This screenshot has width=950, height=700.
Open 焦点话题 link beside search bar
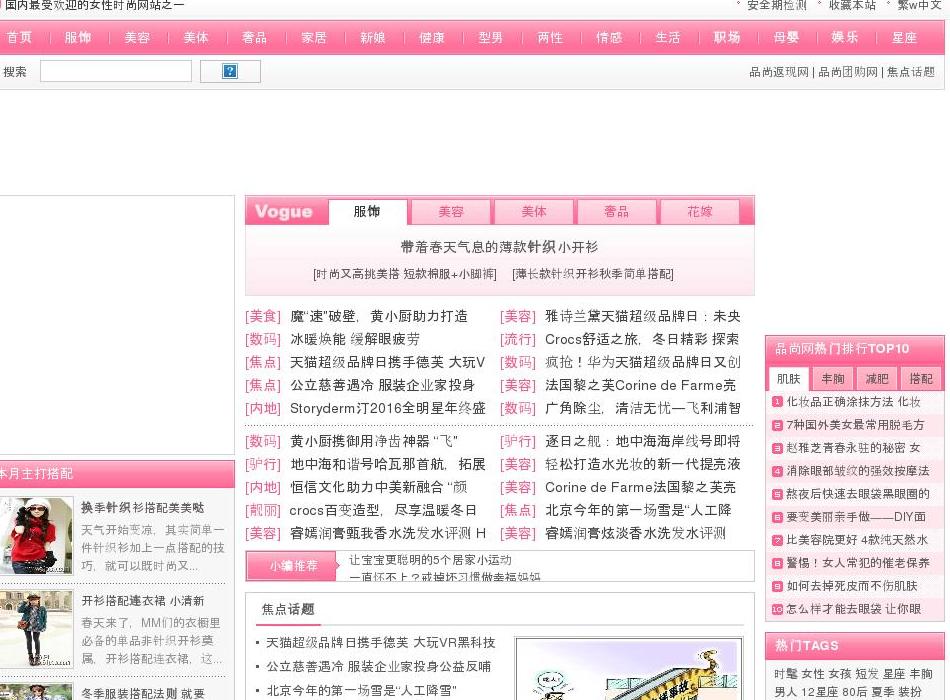(911, 72)
